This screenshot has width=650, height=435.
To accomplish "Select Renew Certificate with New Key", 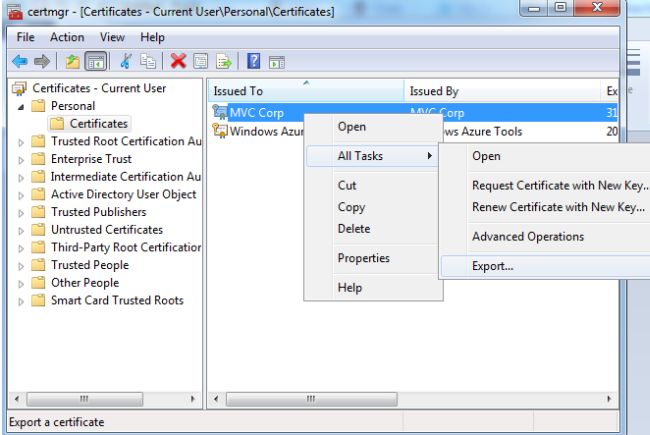I will click(545, 207).
